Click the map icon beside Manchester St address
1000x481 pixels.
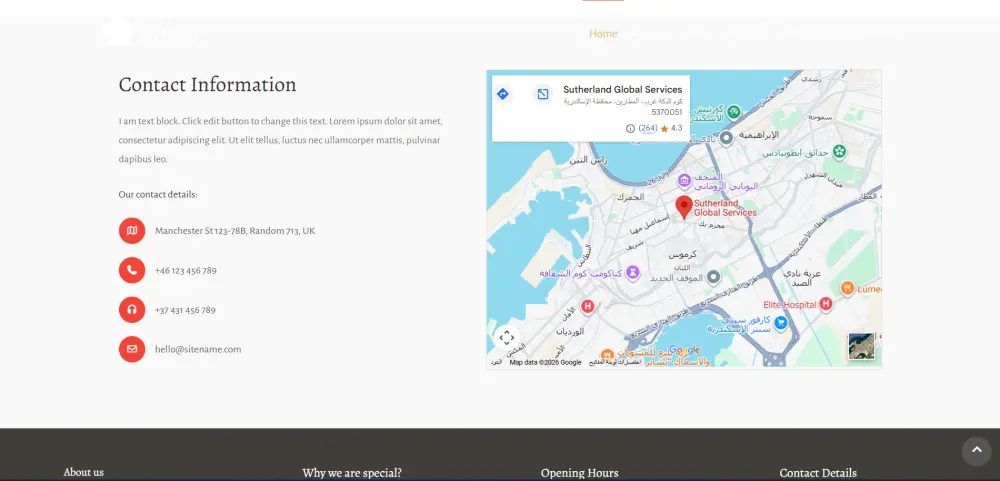pos(132,230)
